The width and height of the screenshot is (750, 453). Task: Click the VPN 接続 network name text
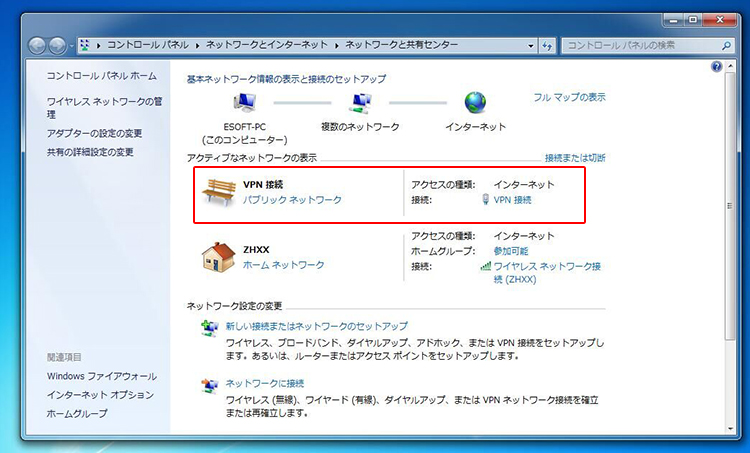[x=263, y=185]
